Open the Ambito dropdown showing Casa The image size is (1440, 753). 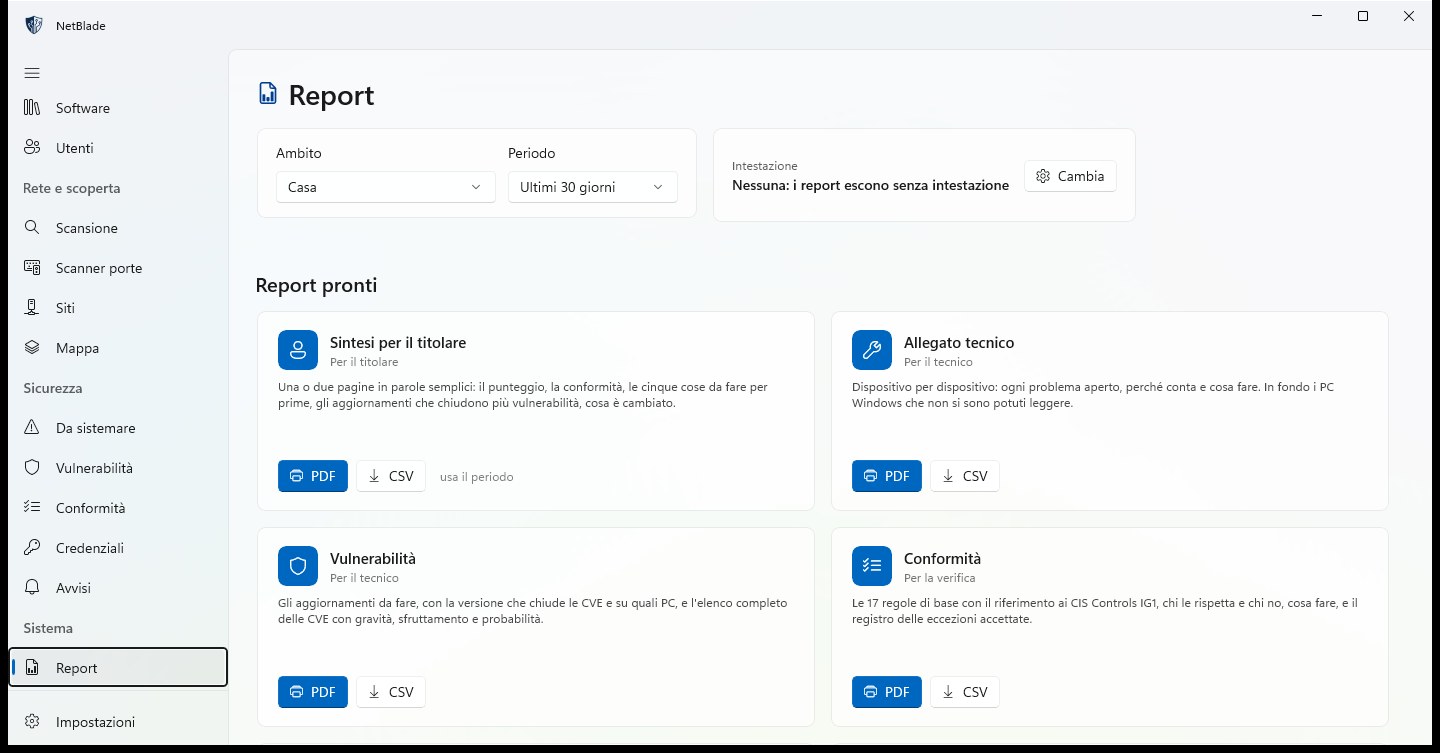pos(386,187)
